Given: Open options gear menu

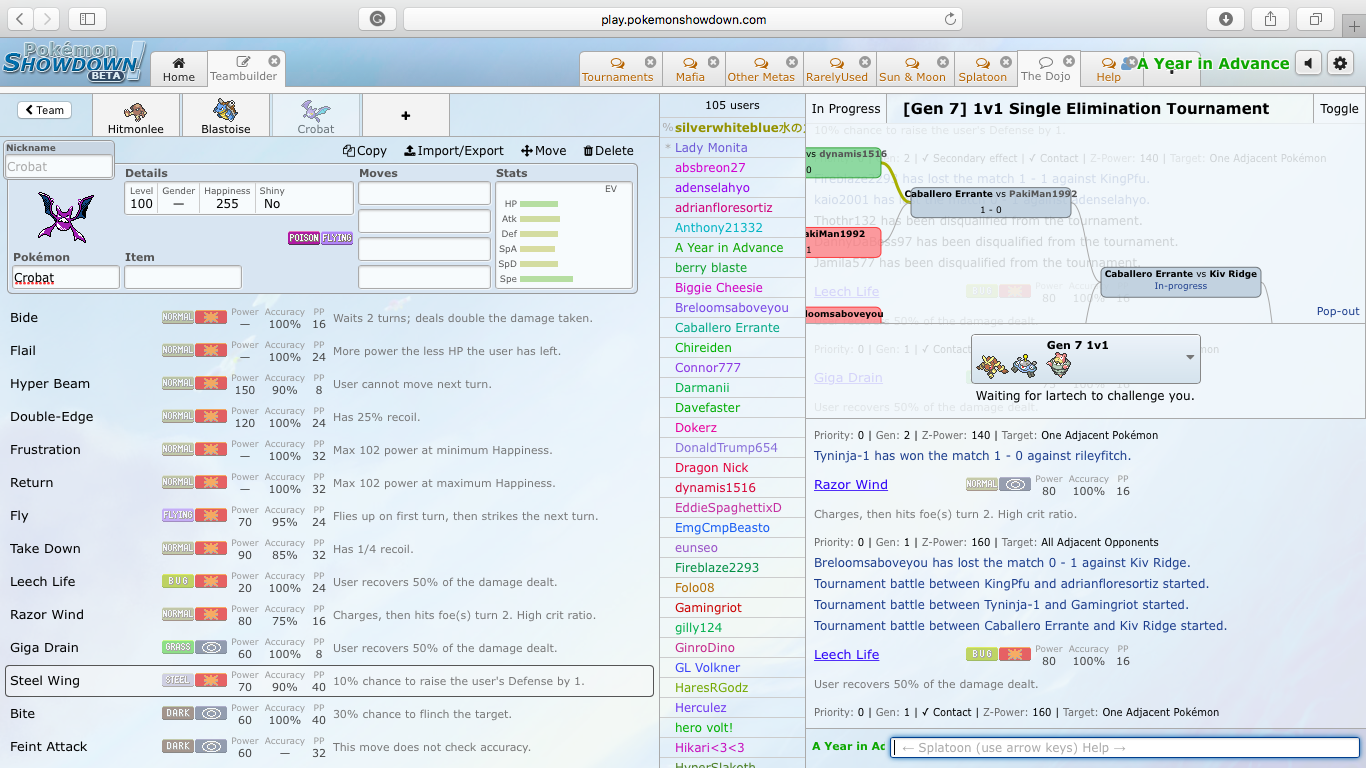Looking at the screenshot, I should tap(1341, 63).
